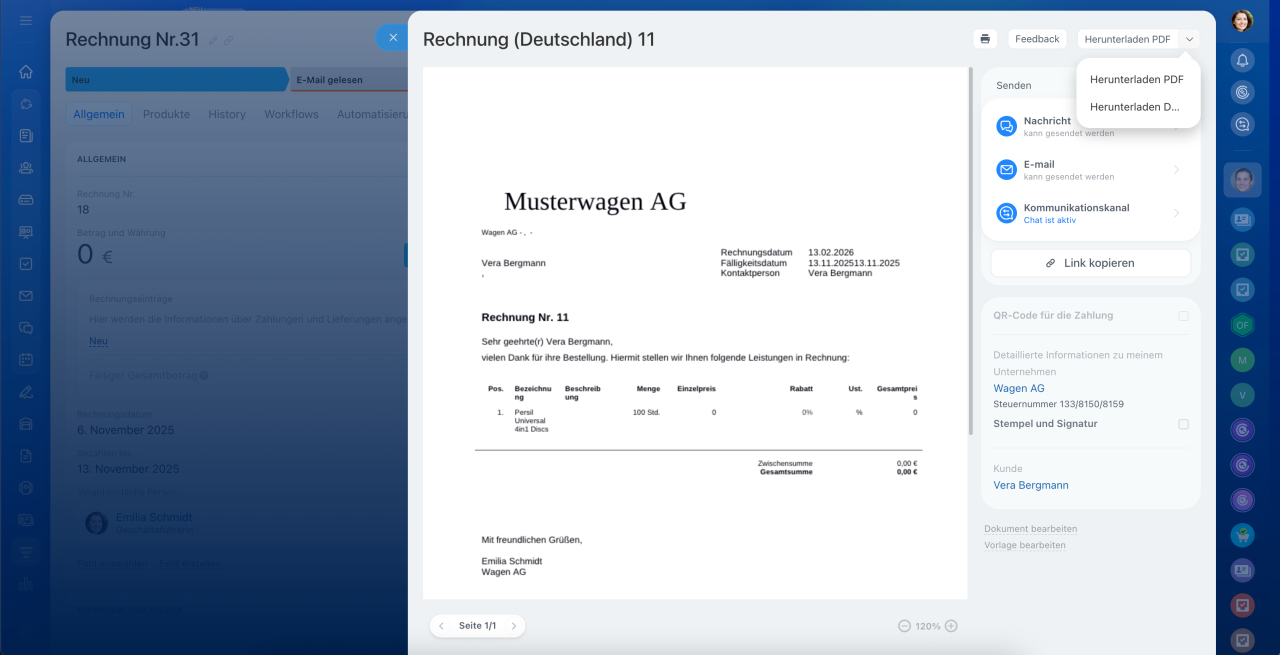1280x655 pixels.
Task: Click the user profile avatar
Action: point(1242,20)
